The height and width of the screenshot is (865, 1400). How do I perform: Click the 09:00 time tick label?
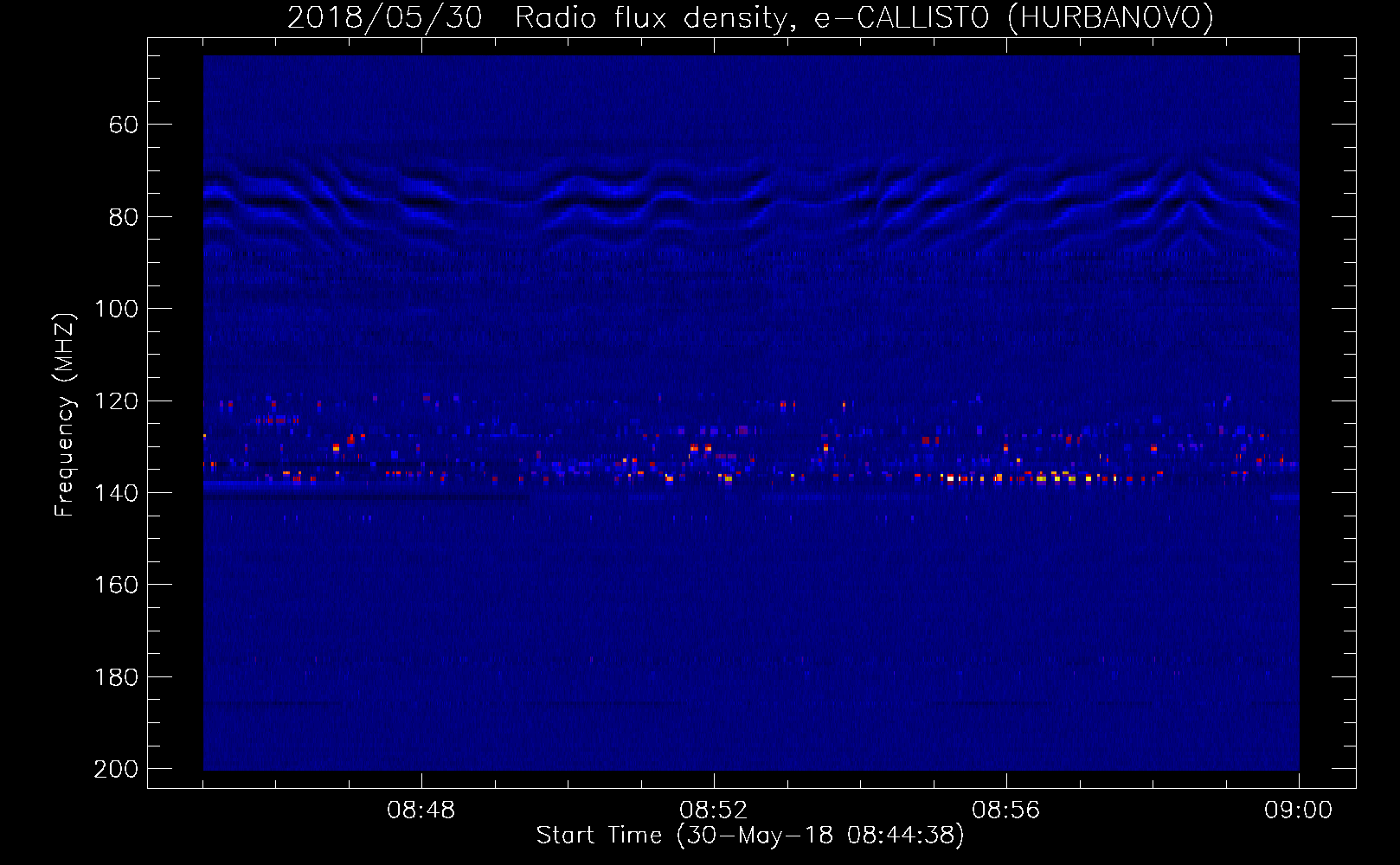(x=1299, y=811)
